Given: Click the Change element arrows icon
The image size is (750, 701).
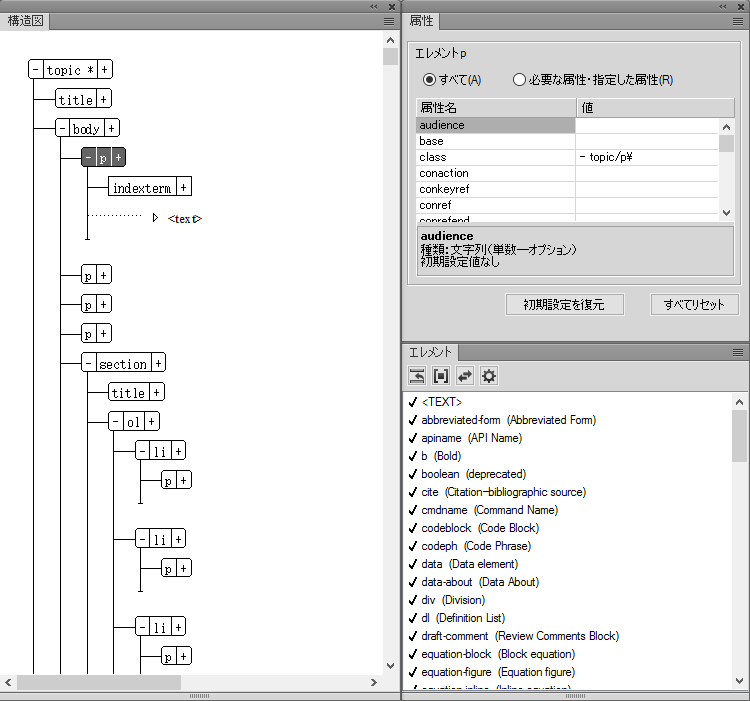Looking at the screenshot, I should pos(465,376).
